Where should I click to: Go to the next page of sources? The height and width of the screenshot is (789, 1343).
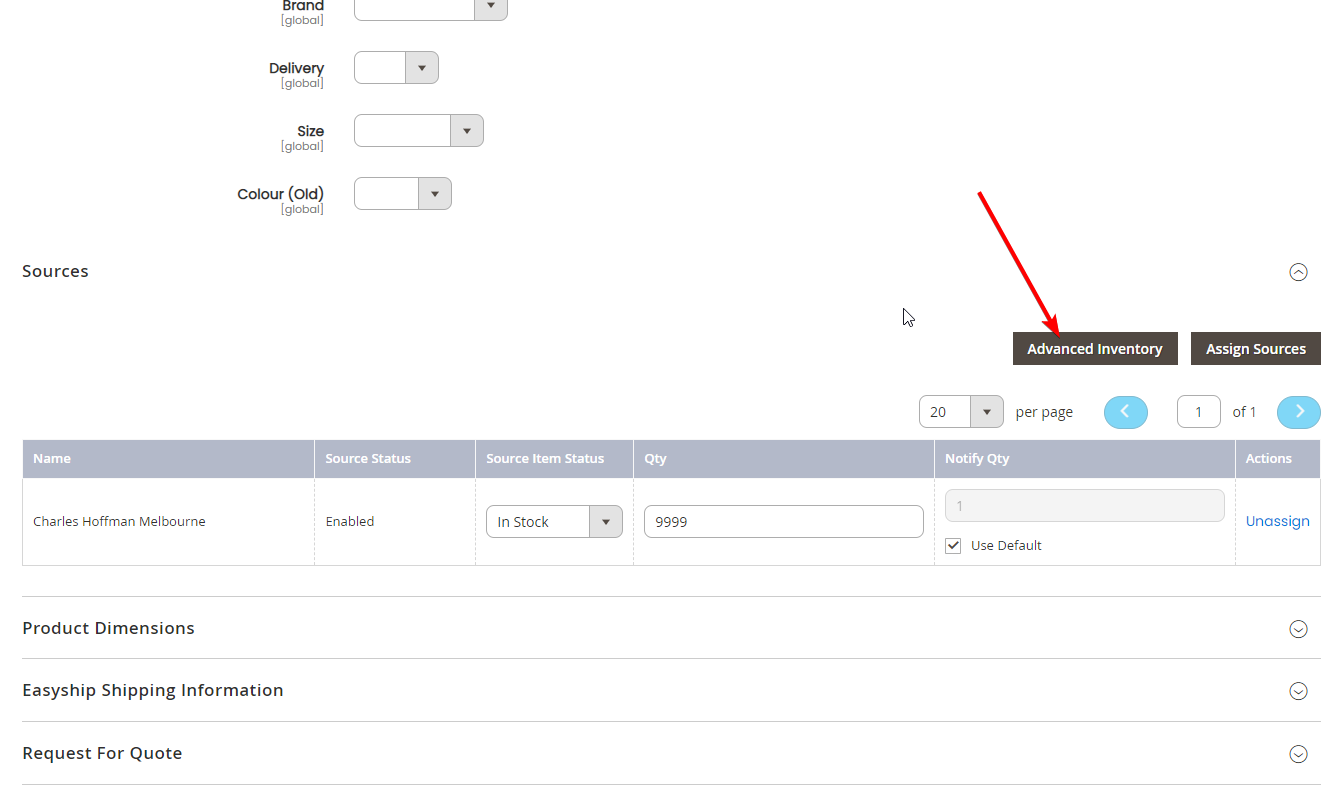tap(1299, 412)
